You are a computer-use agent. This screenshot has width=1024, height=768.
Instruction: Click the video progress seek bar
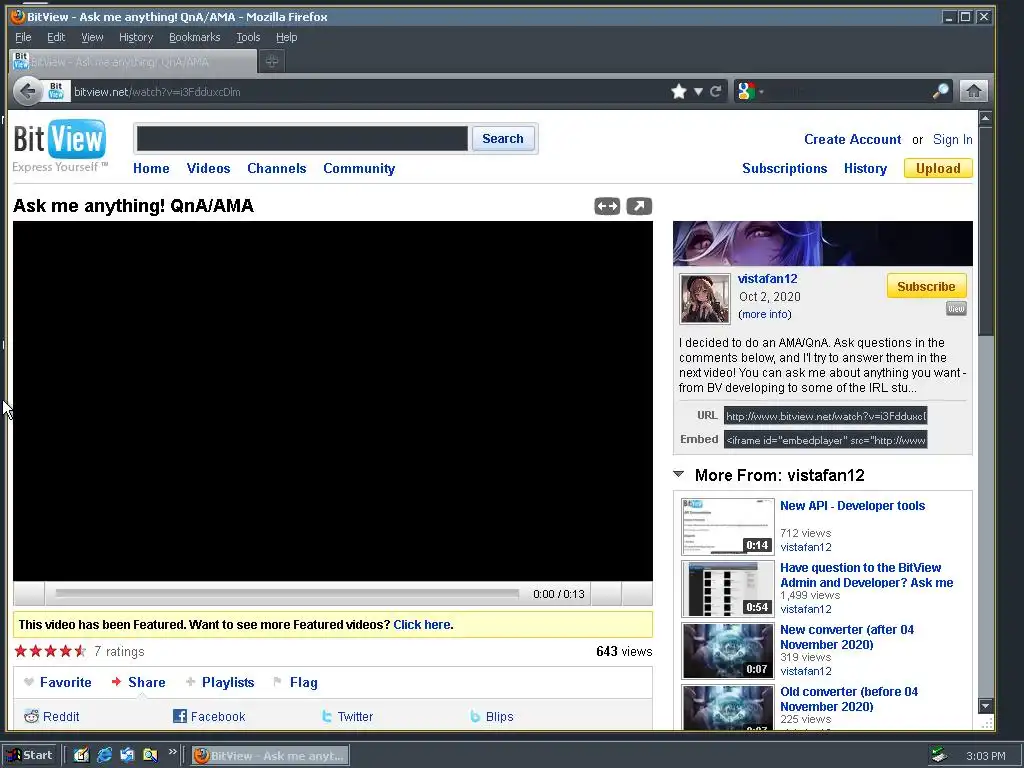[287, 594]
